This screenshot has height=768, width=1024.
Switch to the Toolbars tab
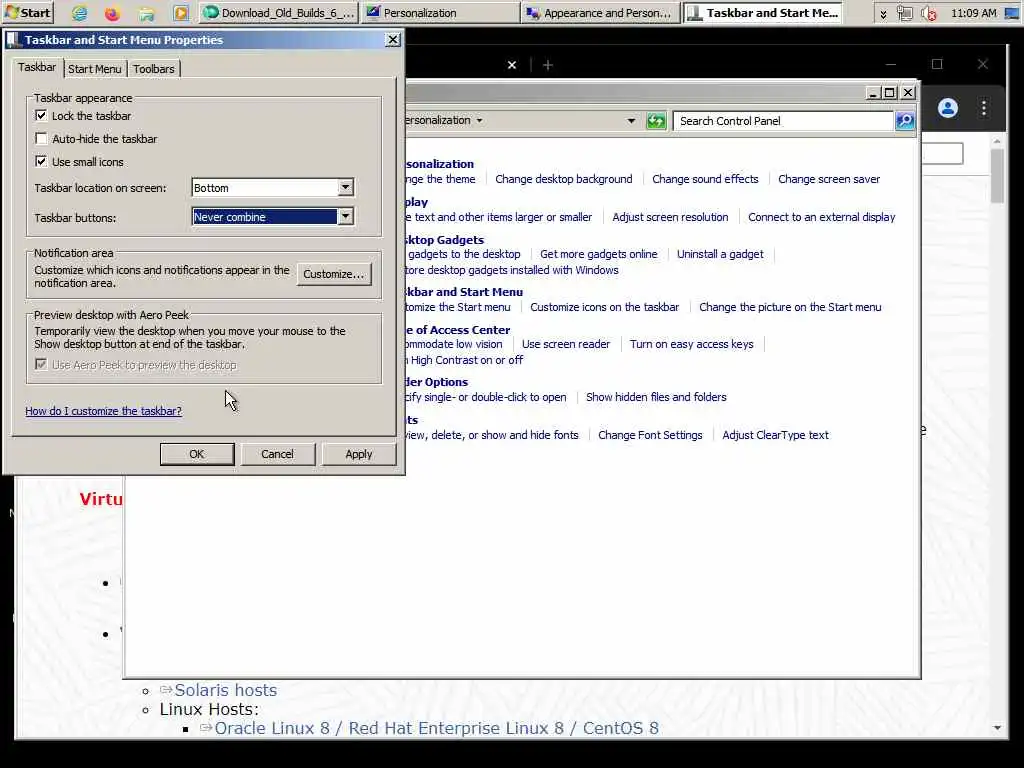point(154,69)
